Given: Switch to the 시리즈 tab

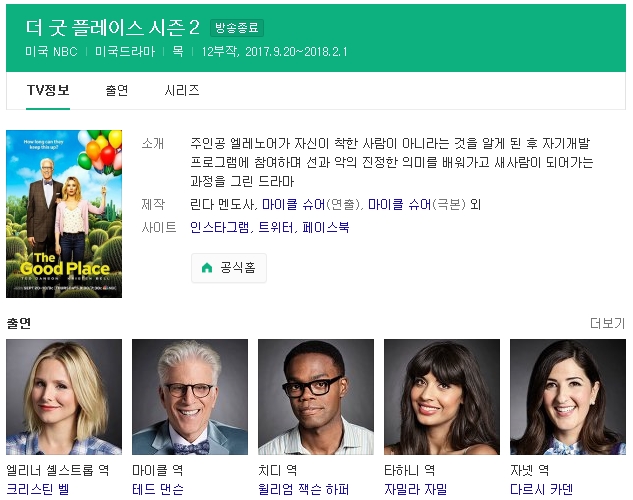Looking at the screenshot, I should click(x=182, y=90).
